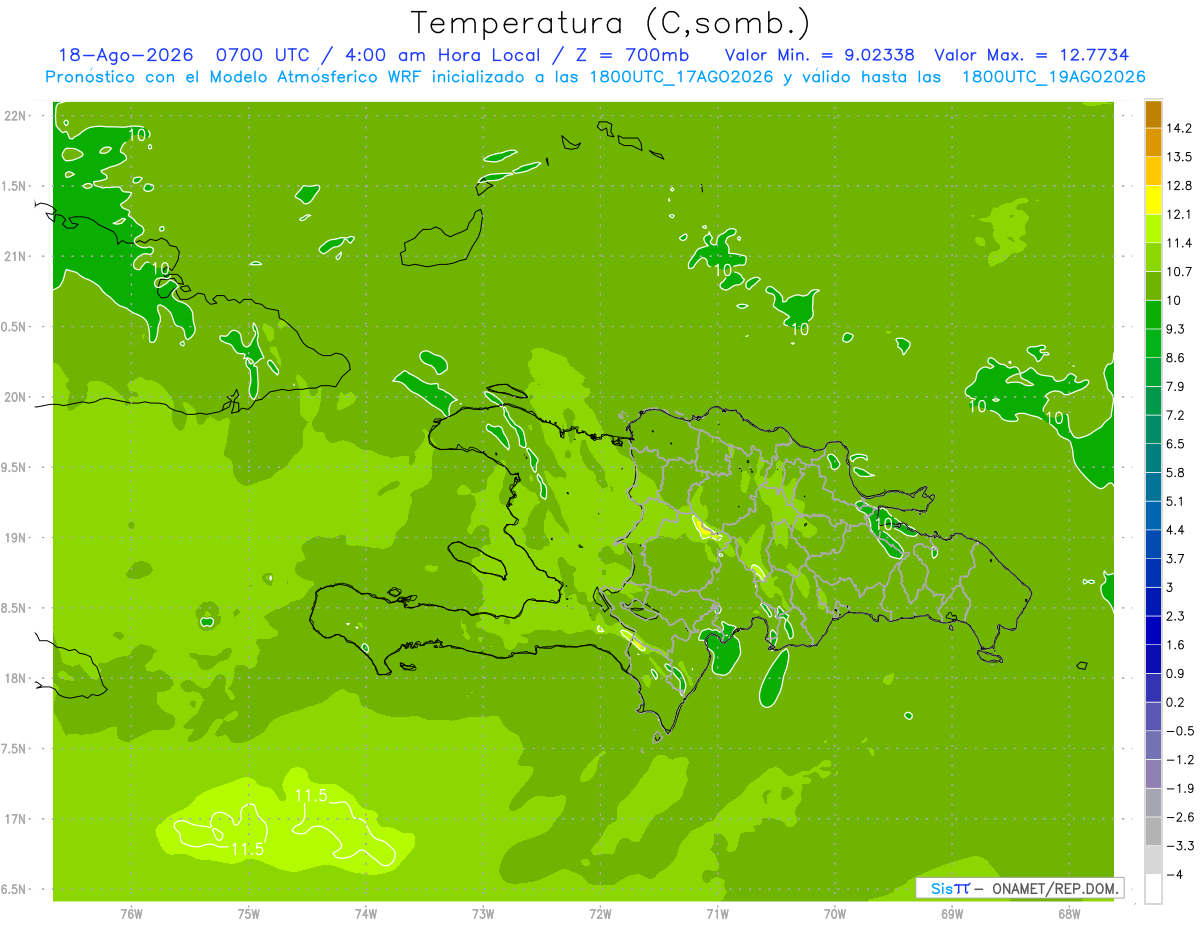This screenshot has width=1200, height=927.
Task: Select the pressure level "Z = 700mb"
Action: tap(633, 55)
